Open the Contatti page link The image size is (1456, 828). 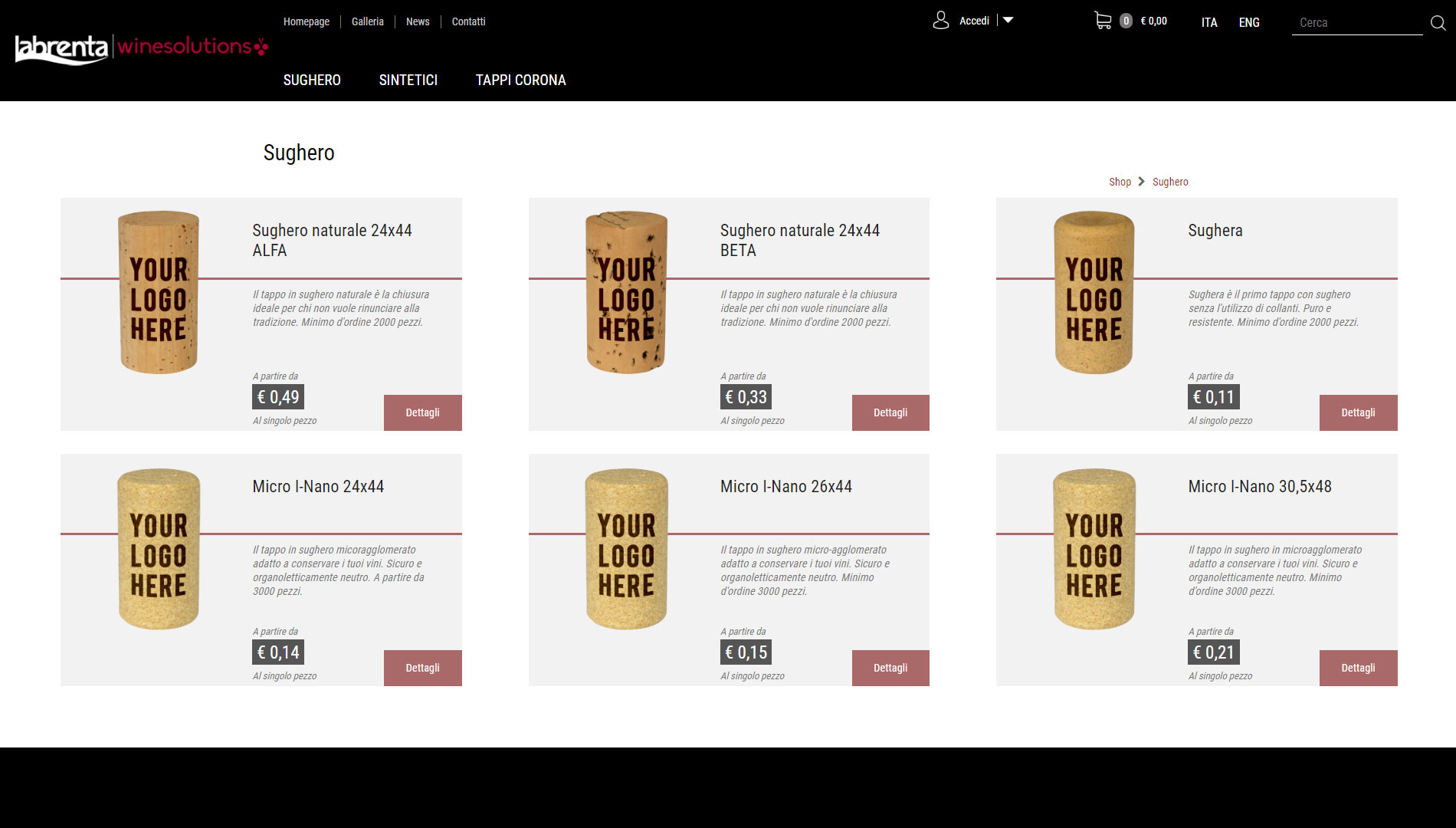point(468,21)
